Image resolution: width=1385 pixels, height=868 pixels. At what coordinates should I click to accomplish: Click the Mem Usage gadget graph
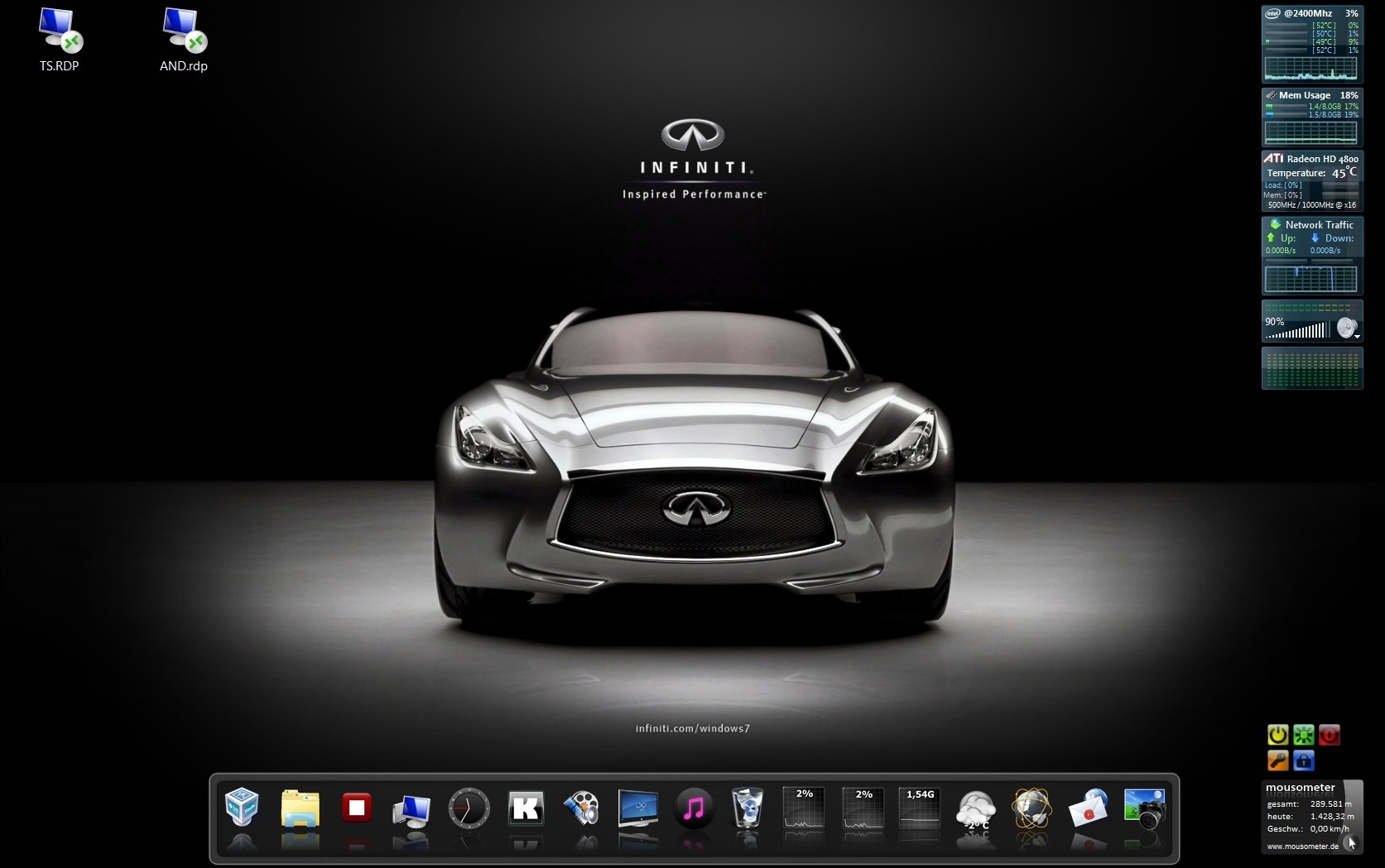(x=1311, y=132)
